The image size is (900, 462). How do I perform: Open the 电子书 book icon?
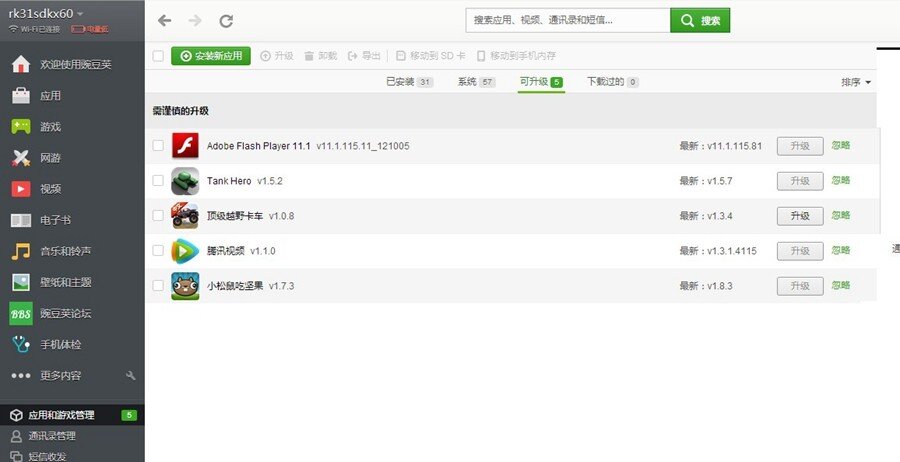click(21, 220)
